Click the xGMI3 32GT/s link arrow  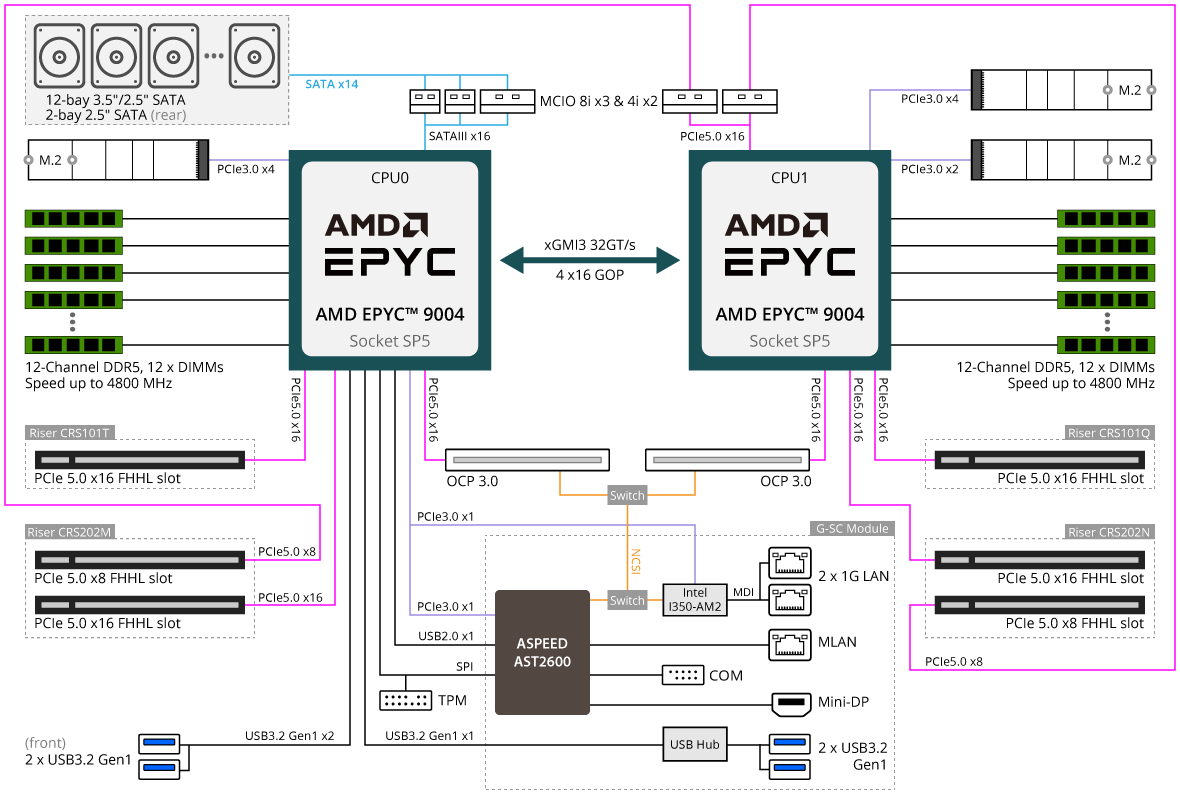pyautogui.click(x=592, y=258)
